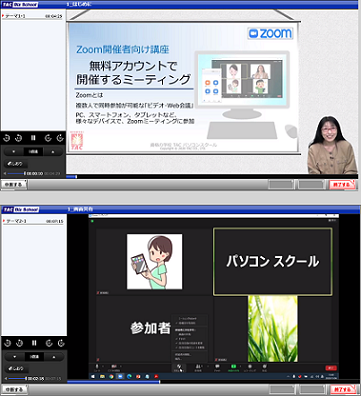Toggle the Zoom microphone mute icon
Screen dimensions: 361x396
(97, 367)
